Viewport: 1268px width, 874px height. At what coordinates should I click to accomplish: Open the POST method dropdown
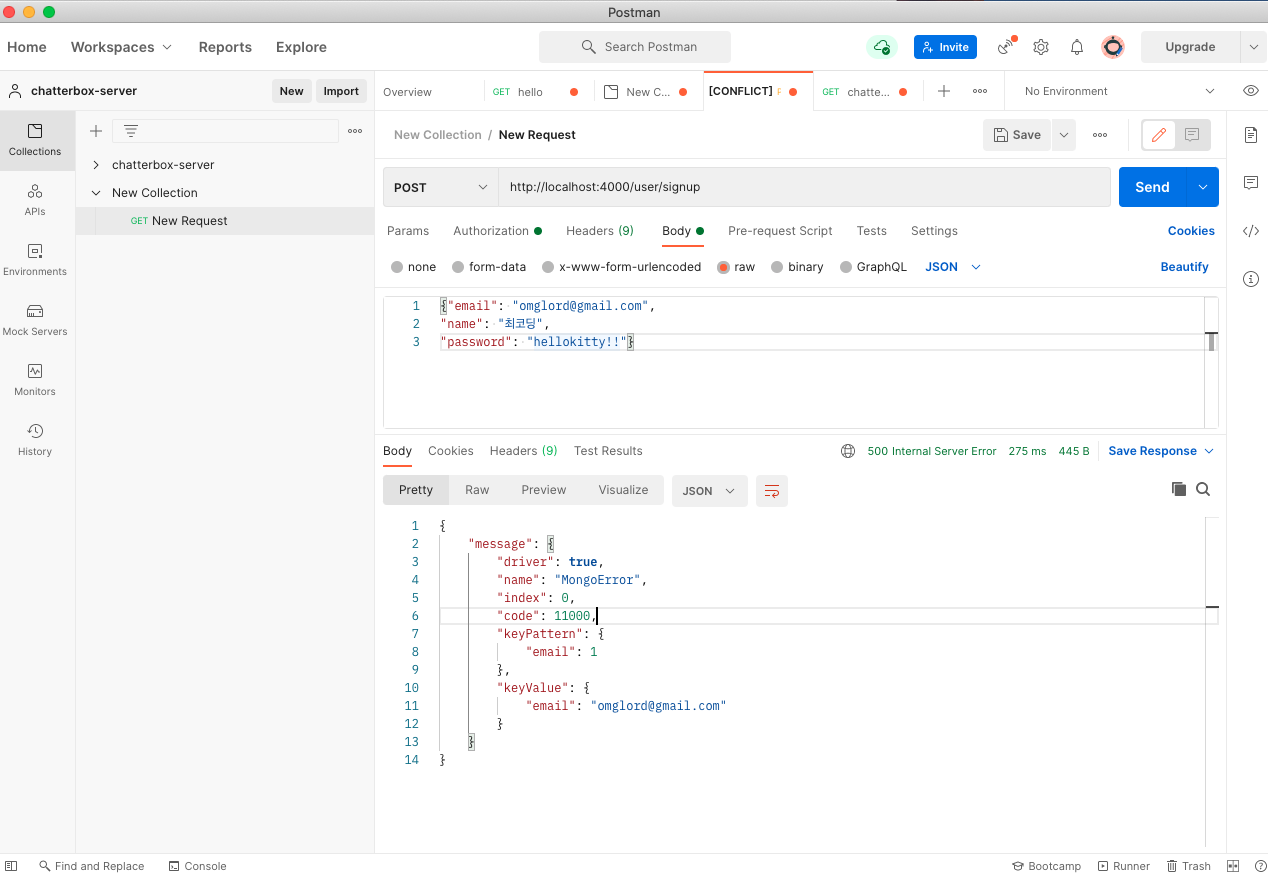pos(441,187)
